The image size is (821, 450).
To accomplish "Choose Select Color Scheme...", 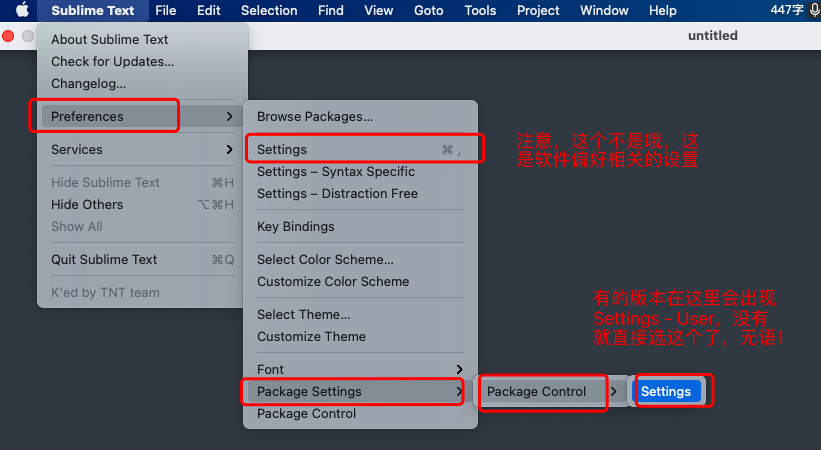I will point(360,259).
